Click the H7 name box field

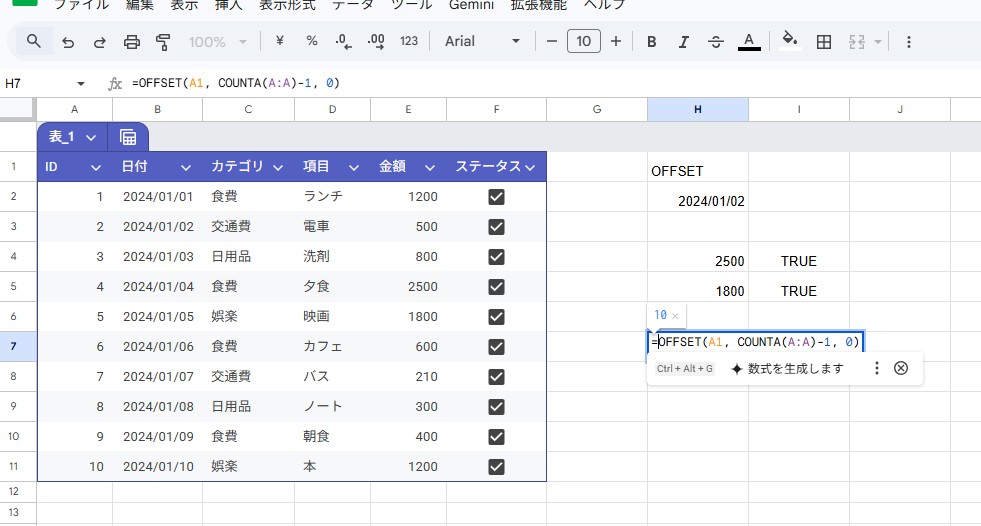[x=40, y=84]
